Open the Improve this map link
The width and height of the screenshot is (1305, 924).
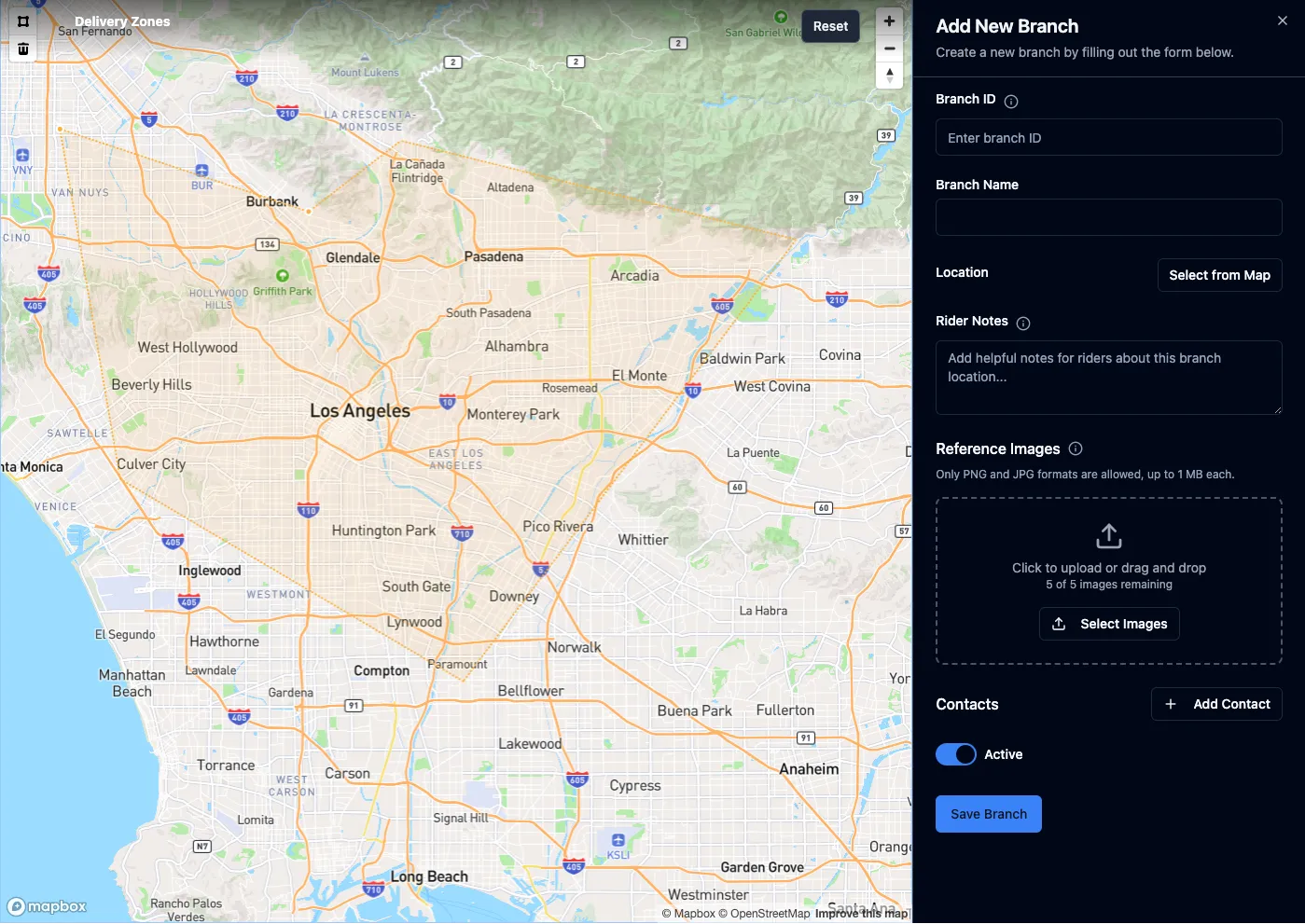point(861,914)
